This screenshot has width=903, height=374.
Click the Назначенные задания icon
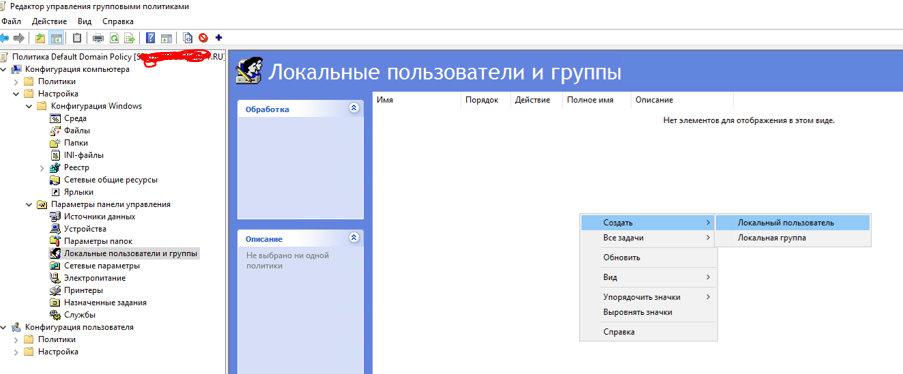pos(55,302)
